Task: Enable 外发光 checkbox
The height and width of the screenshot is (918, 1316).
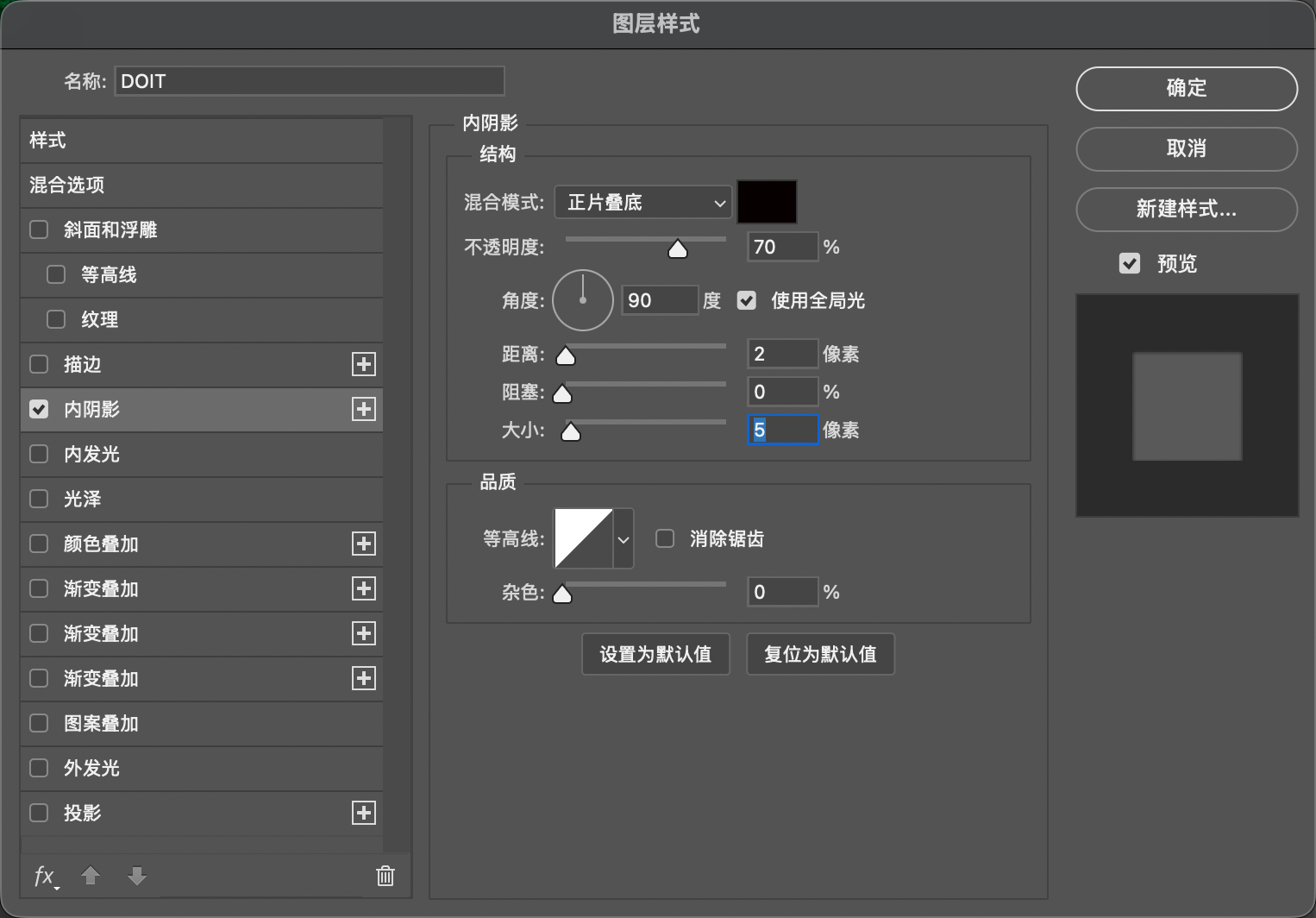Action: (39, 768)
